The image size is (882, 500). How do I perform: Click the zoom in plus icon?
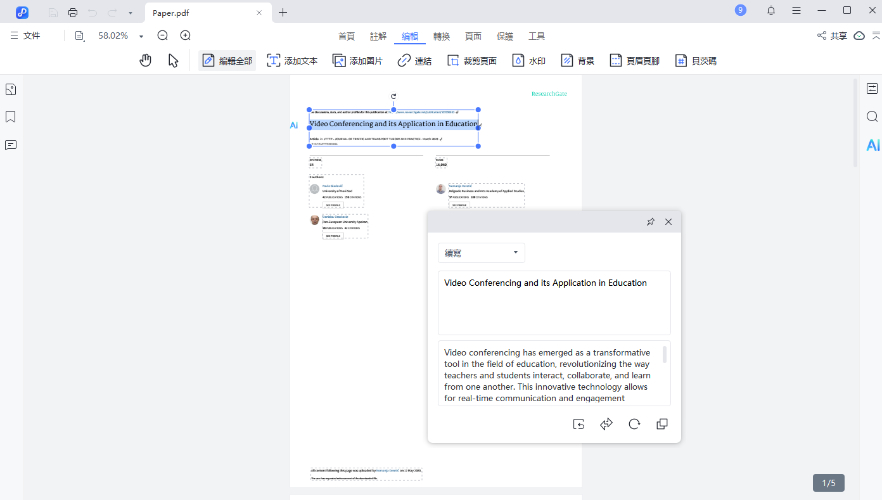point(185,35)
